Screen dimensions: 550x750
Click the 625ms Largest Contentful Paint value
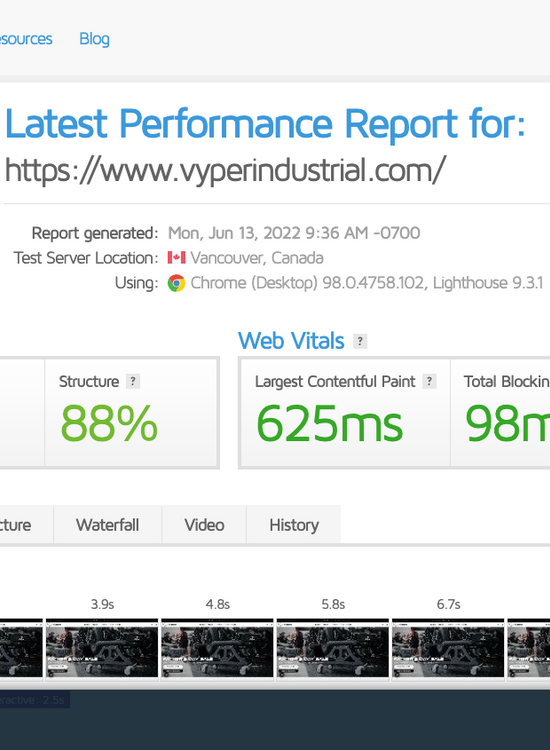coord(330,423)
